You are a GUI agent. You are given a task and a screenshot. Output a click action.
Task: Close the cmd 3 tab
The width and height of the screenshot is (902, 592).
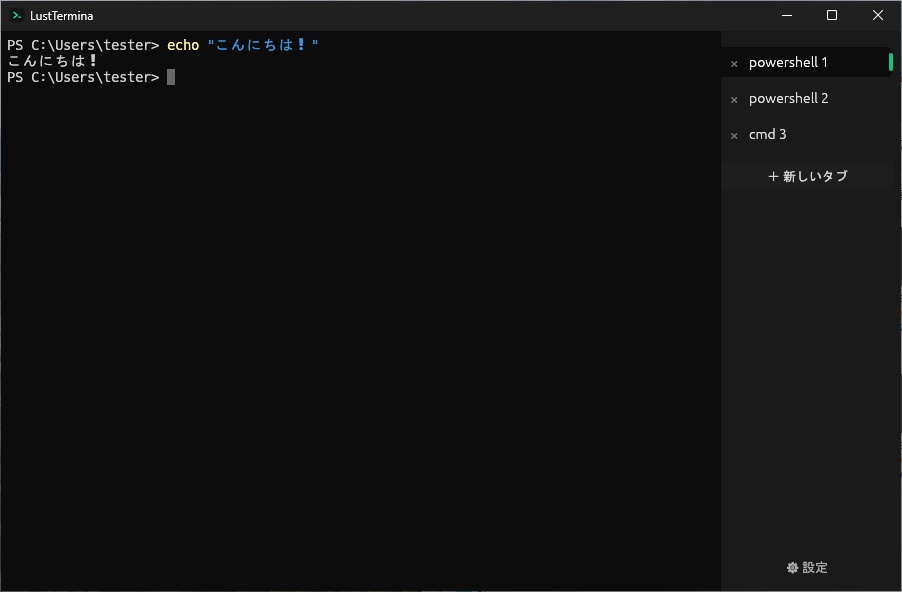click(x=734, y=136)
